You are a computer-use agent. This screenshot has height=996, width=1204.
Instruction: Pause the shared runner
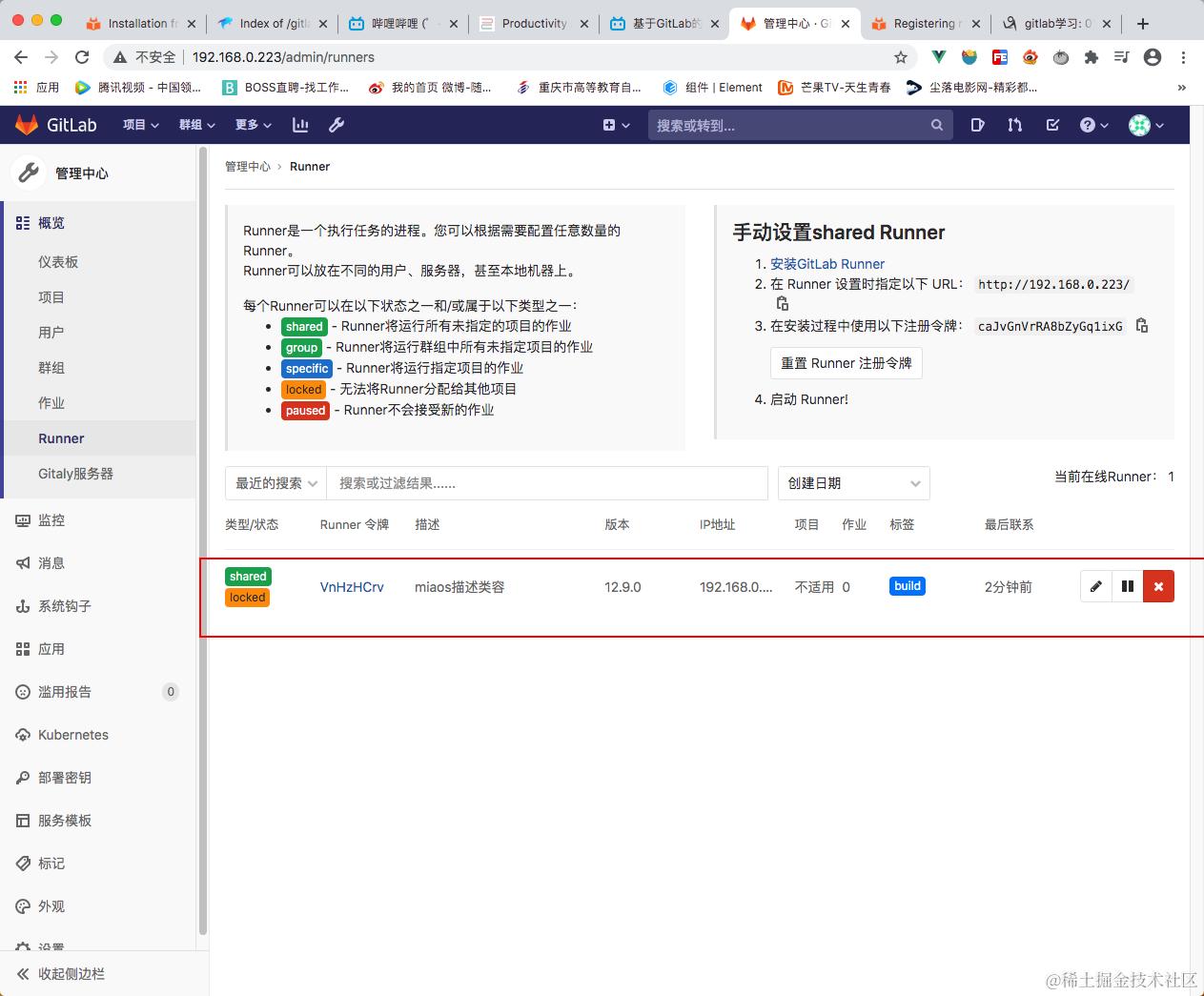[x=1127, y=586]
